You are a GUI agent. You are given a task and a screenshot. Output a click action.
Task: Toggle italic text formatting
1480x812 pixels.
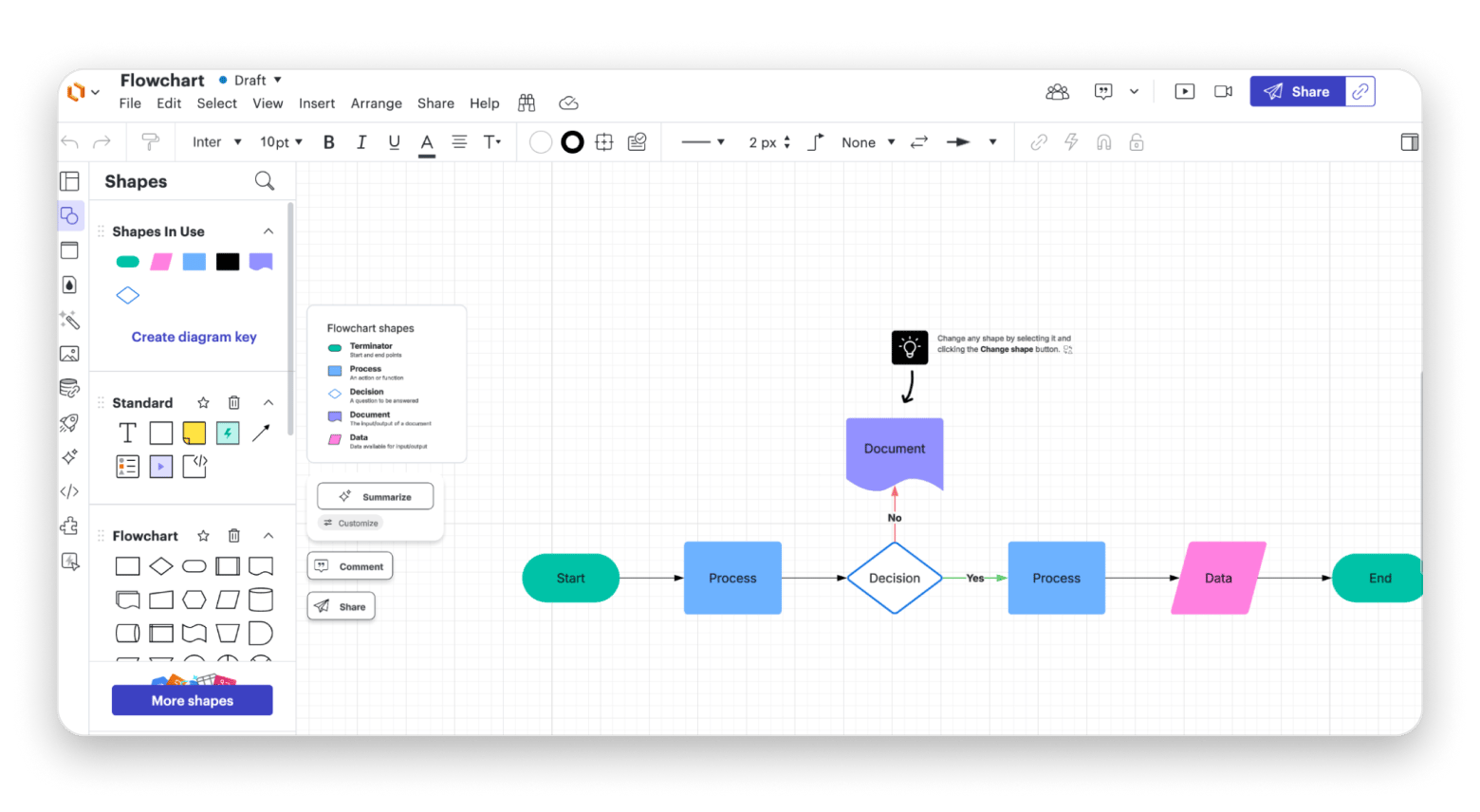pos(361,142)
